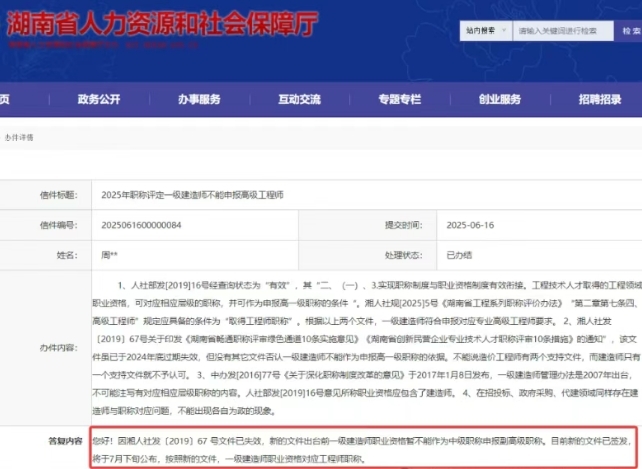Open the 专题专栏 navigation item
This screenshot has height=469, width=642.
pos(399,99)
